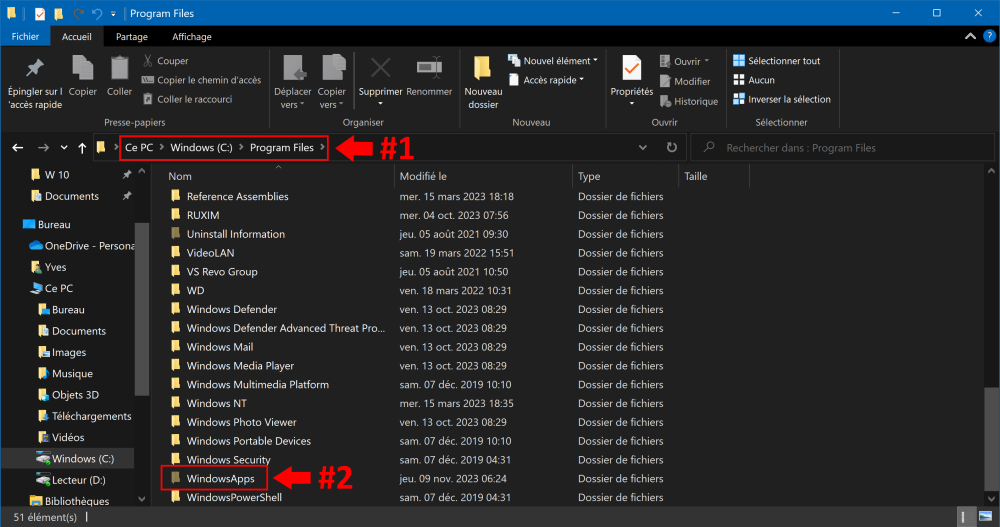Click Modifier in the Ouvrir group

coord(684,81)
